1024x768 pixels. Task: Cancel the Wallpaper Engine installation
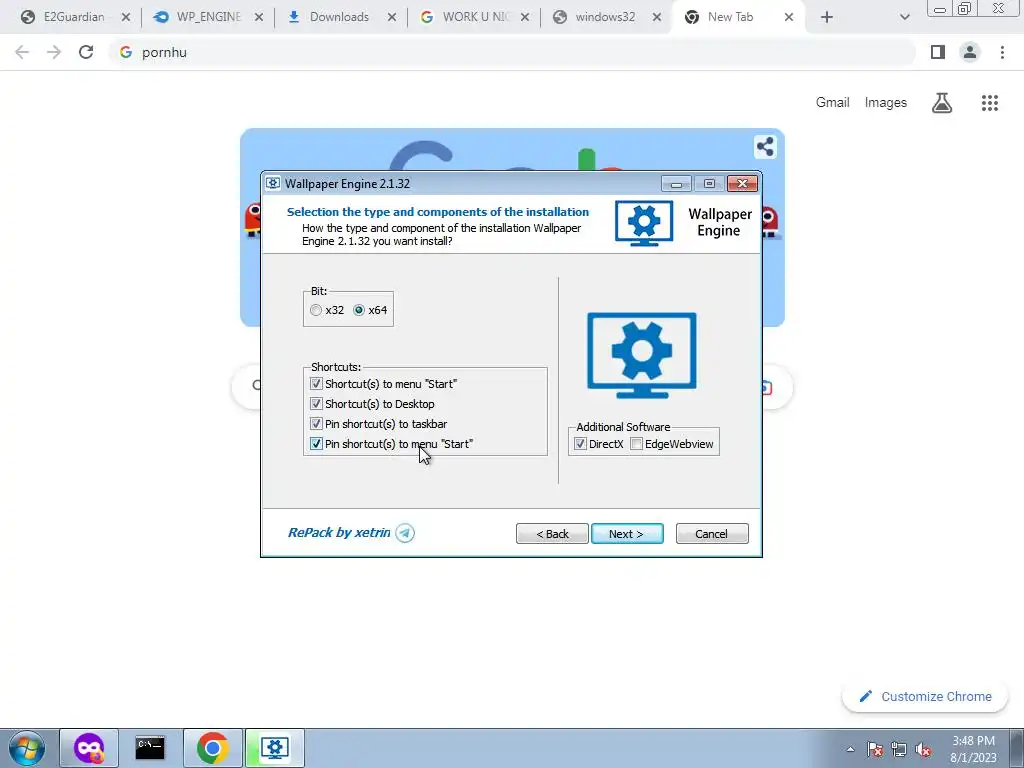pyautogui.click(x=712, y=534)
